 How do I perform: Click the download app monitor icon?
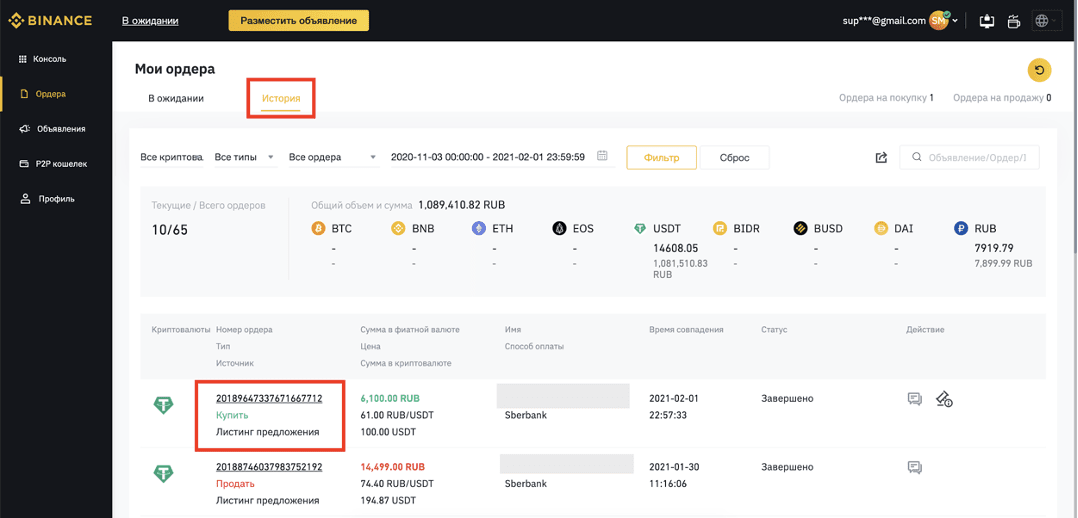987,21
